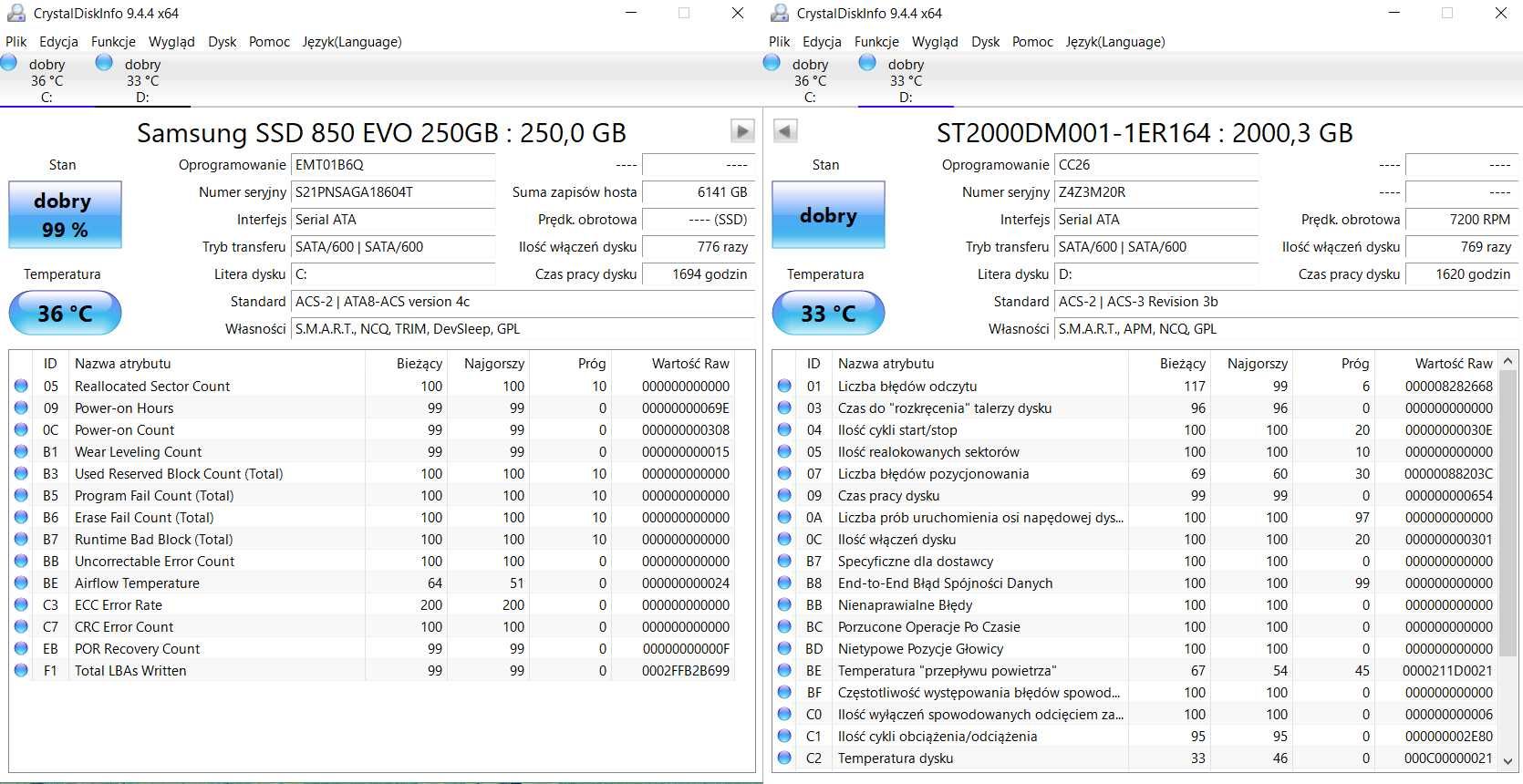Open Dysk menu in right window

coord(985,42)
